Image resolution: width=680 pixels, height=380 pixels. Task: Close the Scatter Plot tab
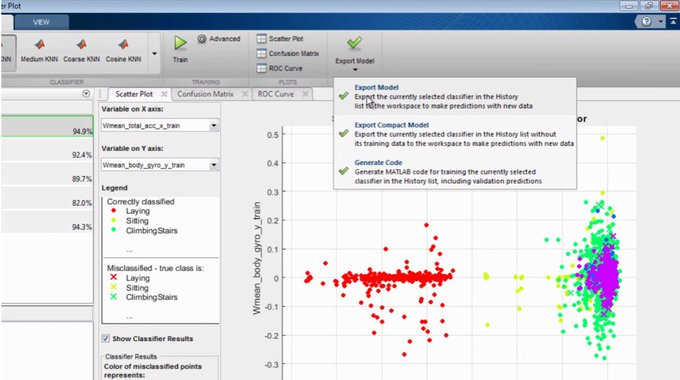(x=164, y=94)
